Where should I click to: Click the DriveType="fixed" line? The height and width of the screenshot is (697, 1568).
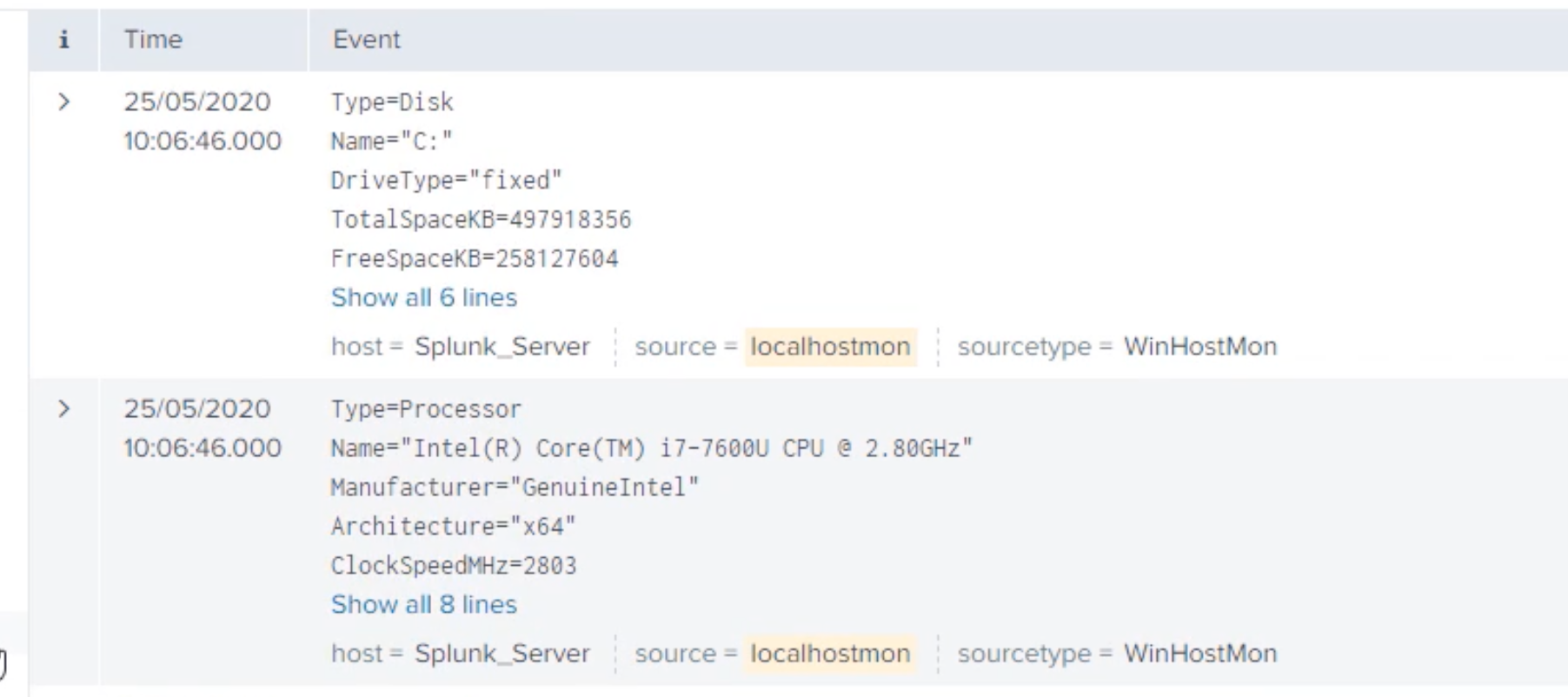[x=446, y=180]
